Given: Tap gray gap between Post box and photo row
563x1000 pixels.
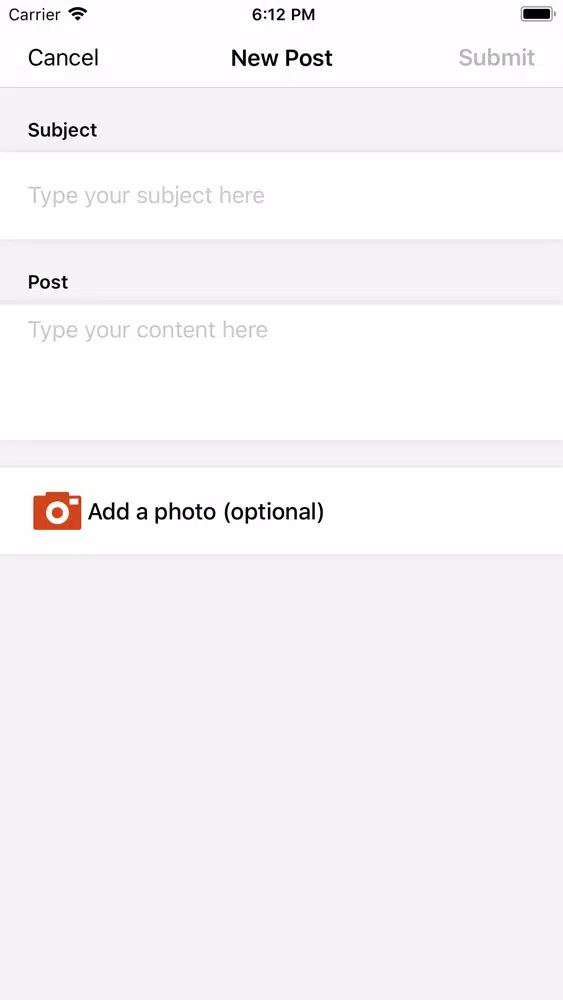Looking at the screenshot, I should 281,453.
